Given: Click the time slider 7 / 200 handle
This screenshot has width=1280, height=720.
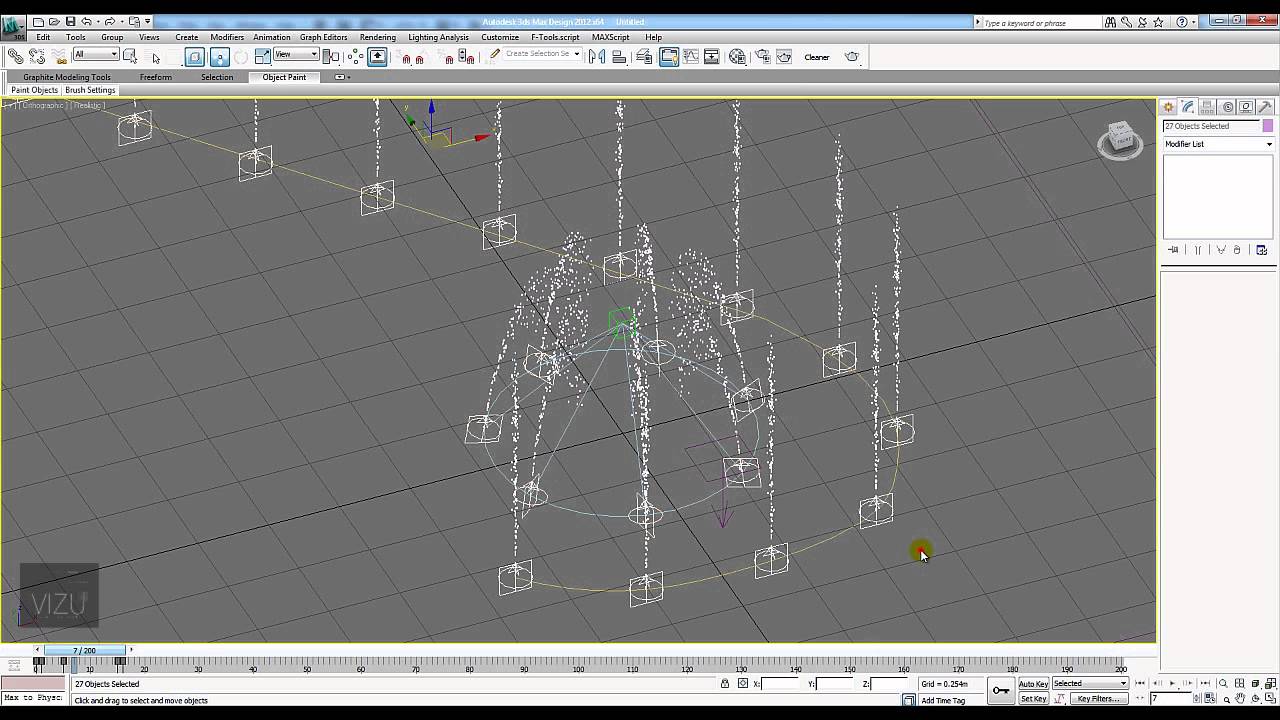Looking at the screenshot, I should (x=84, y=650).
